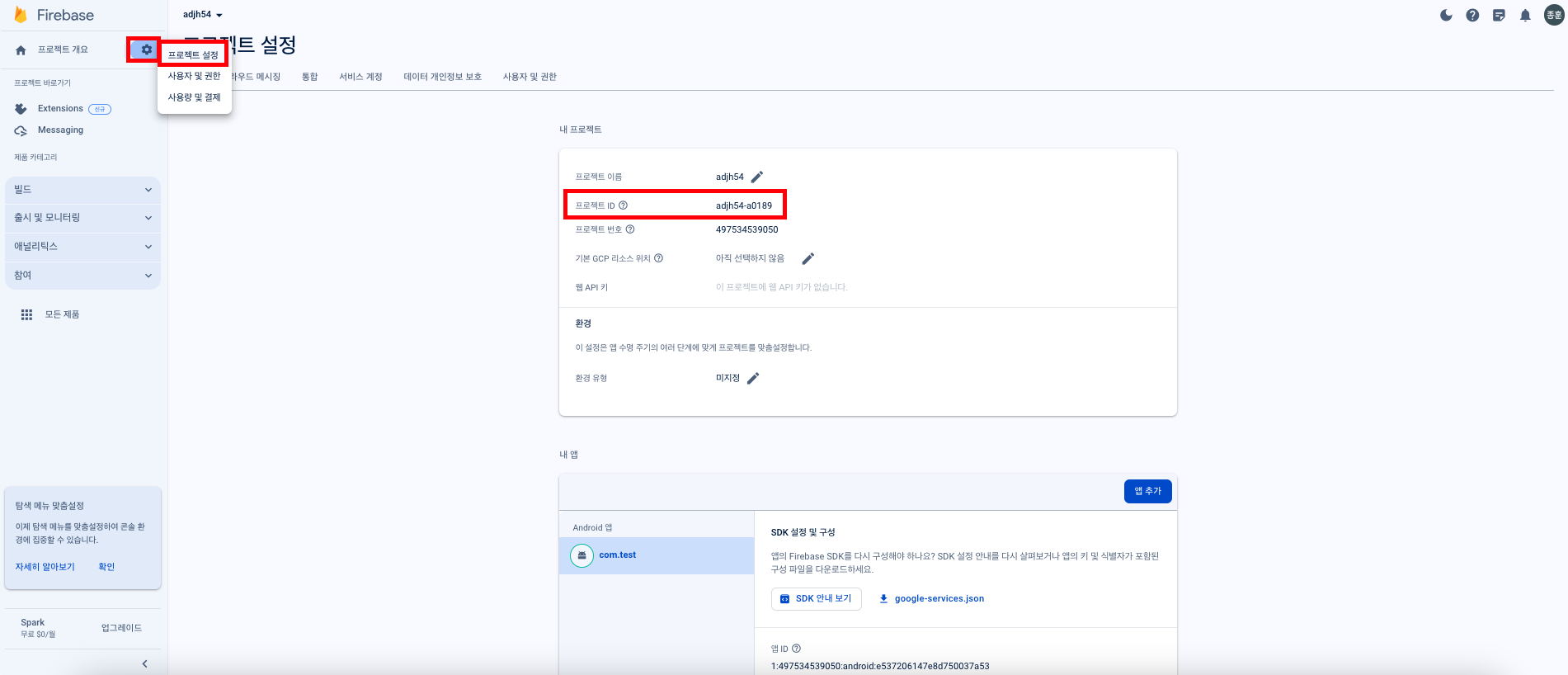Download google-services.json file
Viewport: 1568px width, 675px height.
(x=931, y=599)
